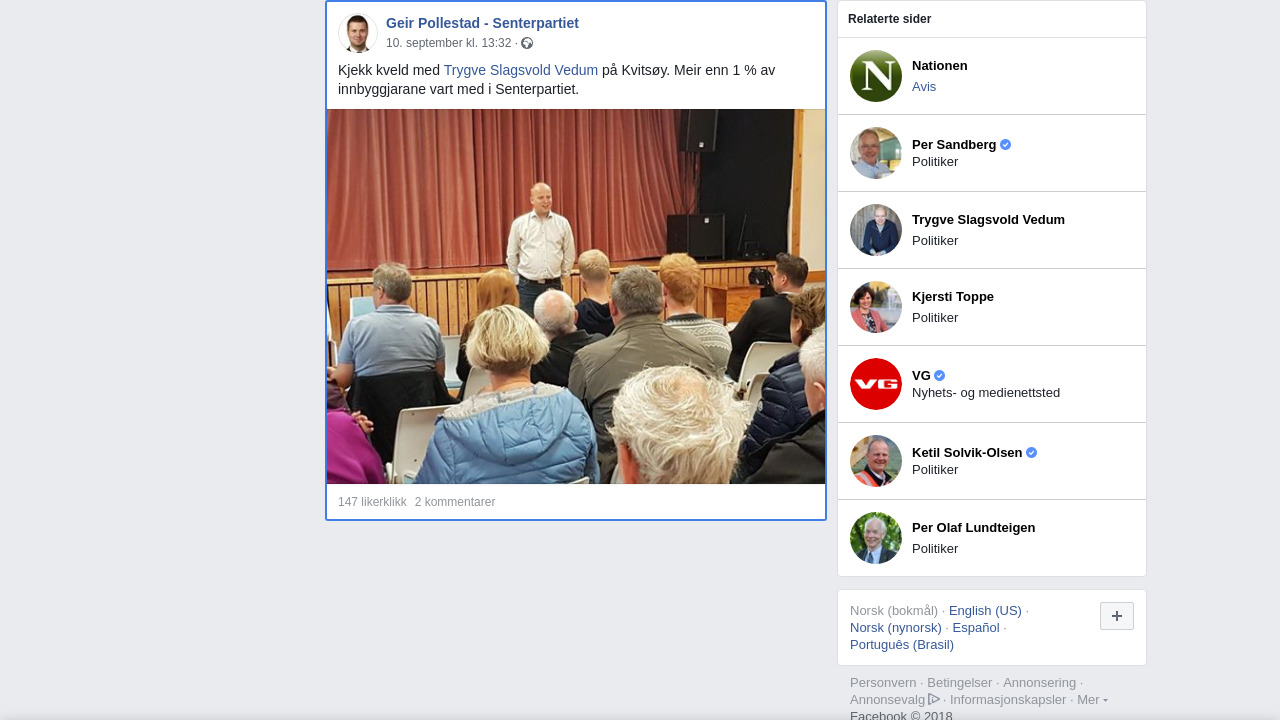Viewport: 1280px width, 720px height.
Task: Open the post timestamp 10. september
Action: click(448, 43)
